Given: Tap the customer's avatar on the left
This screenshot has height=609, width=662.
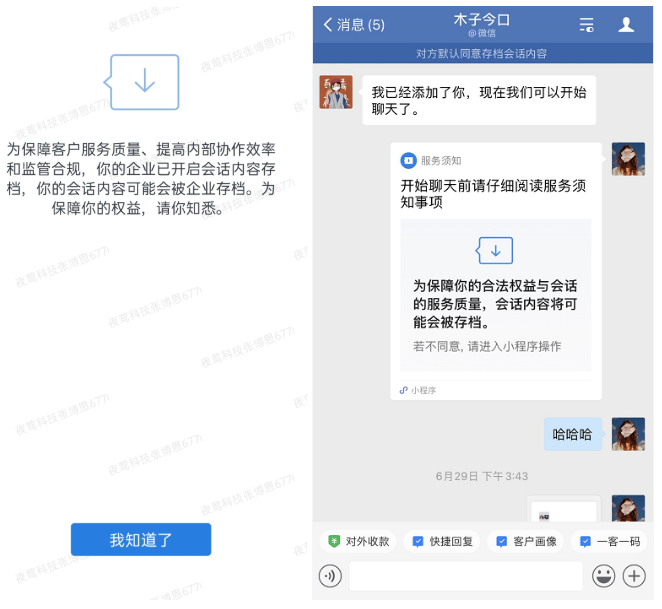Looking at the screenshot, I should [336, 92].
